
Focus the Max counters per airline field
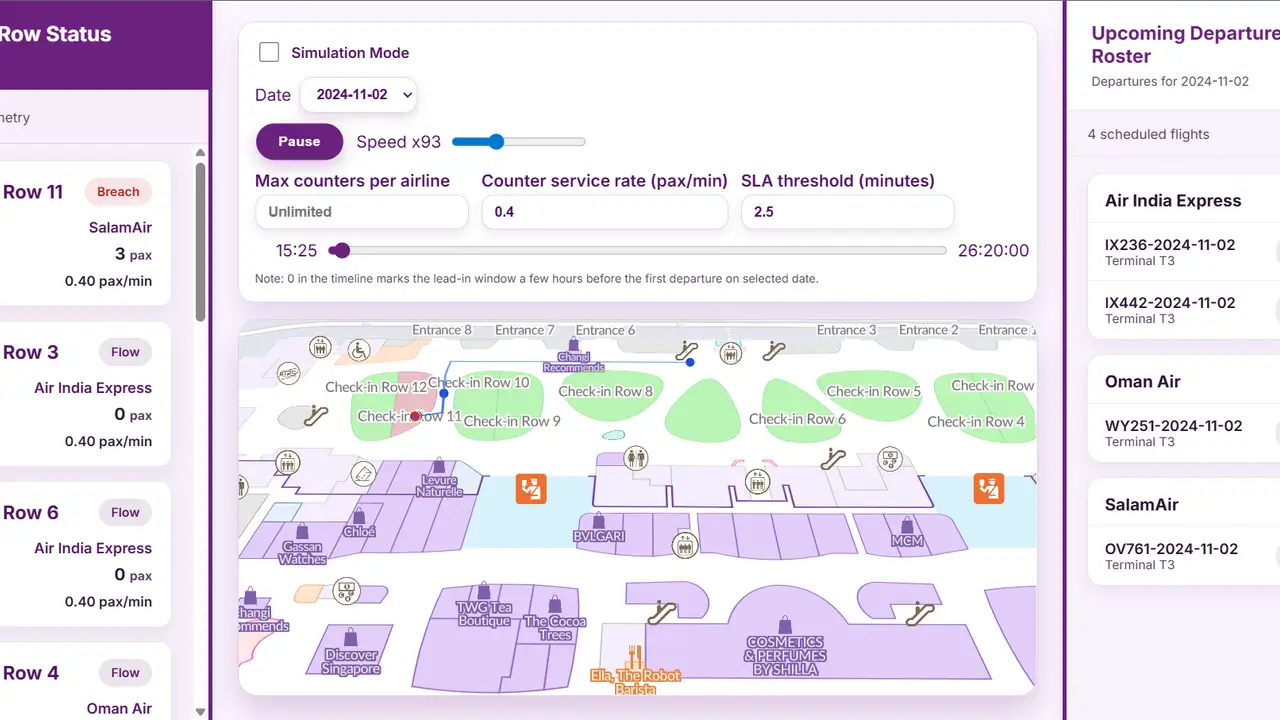coord(362,212)
